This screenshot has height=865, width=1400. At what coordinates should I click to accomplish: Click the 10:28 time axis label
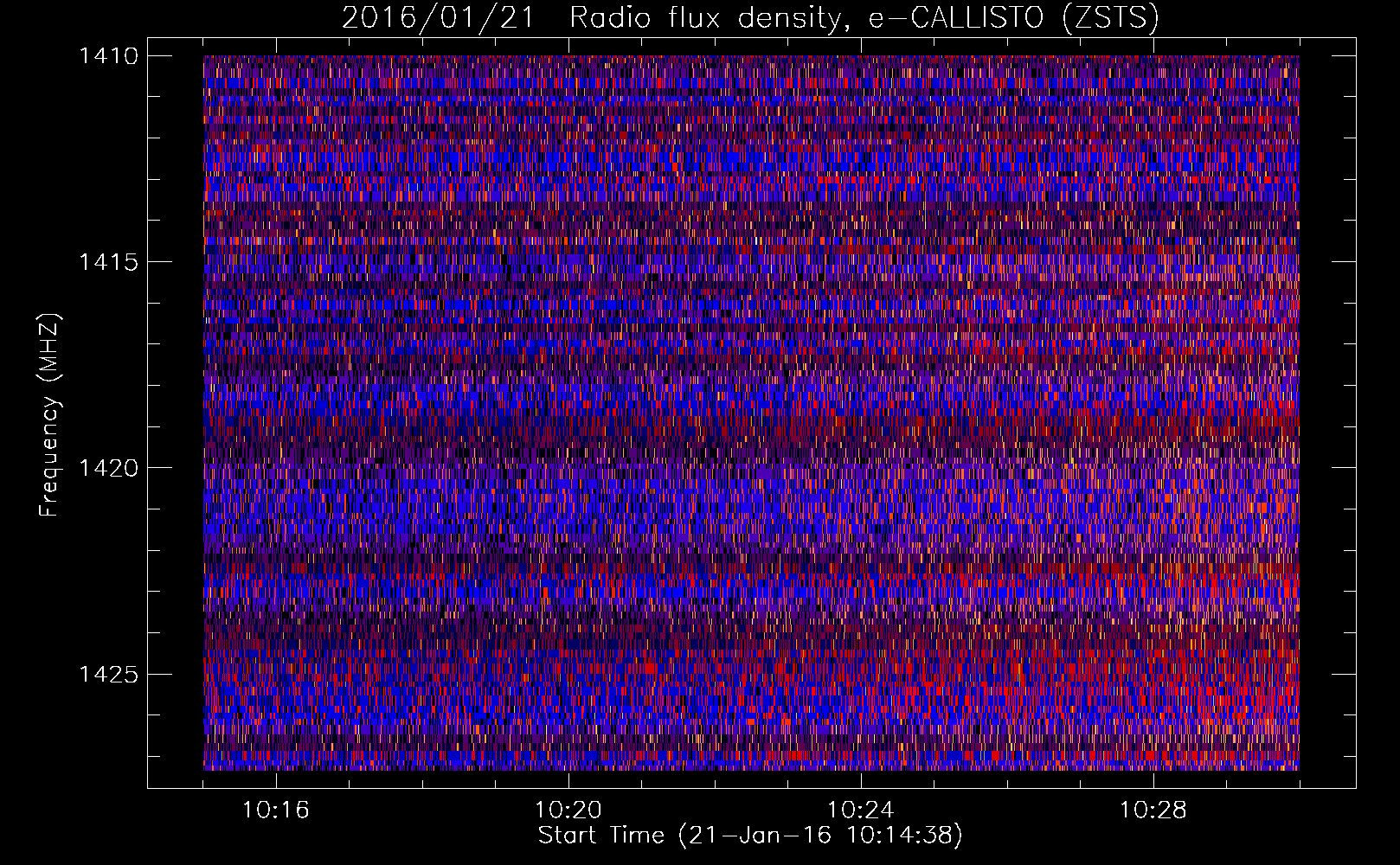[x=1153, y=811]
